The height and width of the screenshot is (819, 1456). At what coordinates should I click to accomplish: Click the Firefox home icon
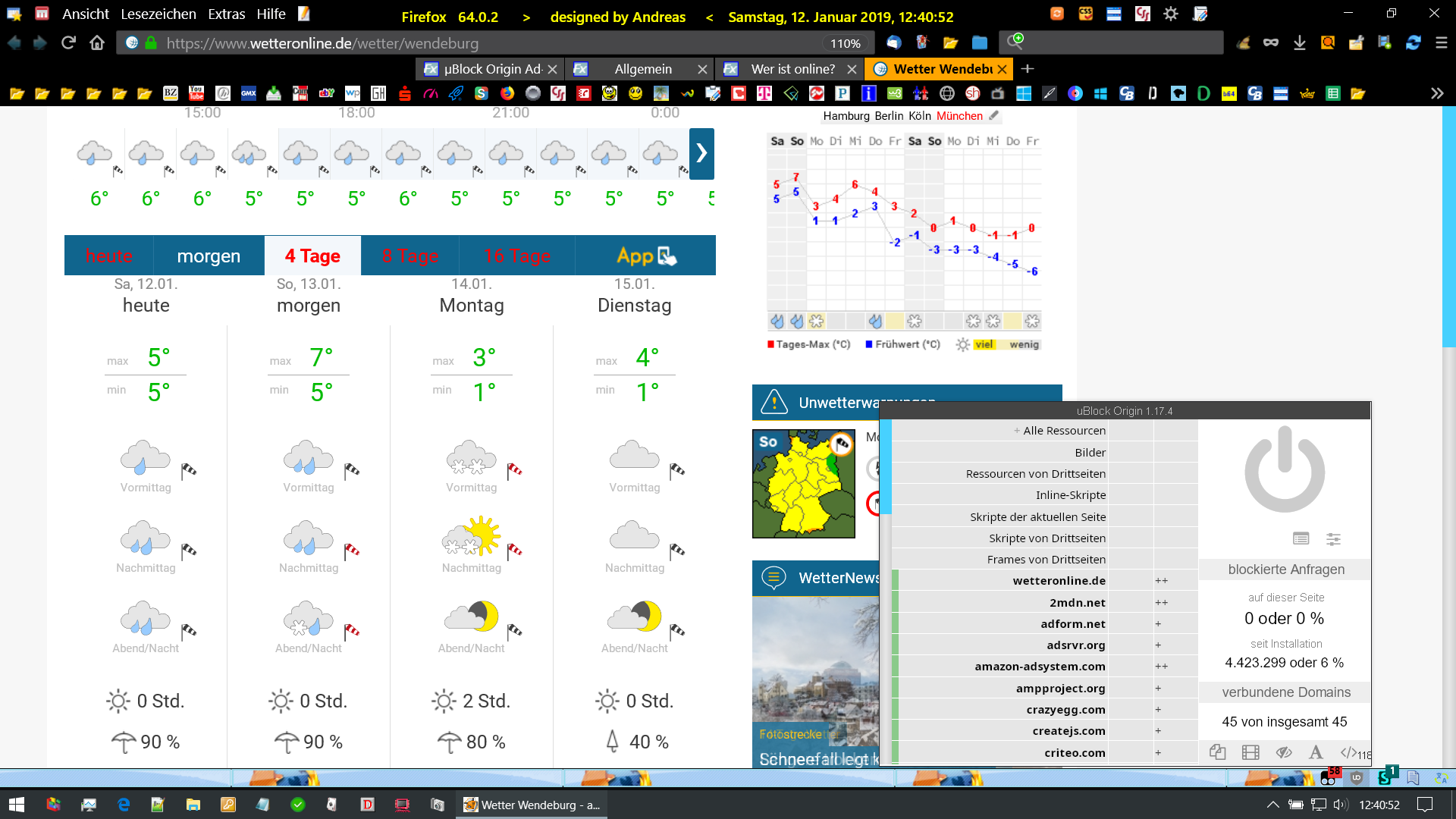coord(97,43)
